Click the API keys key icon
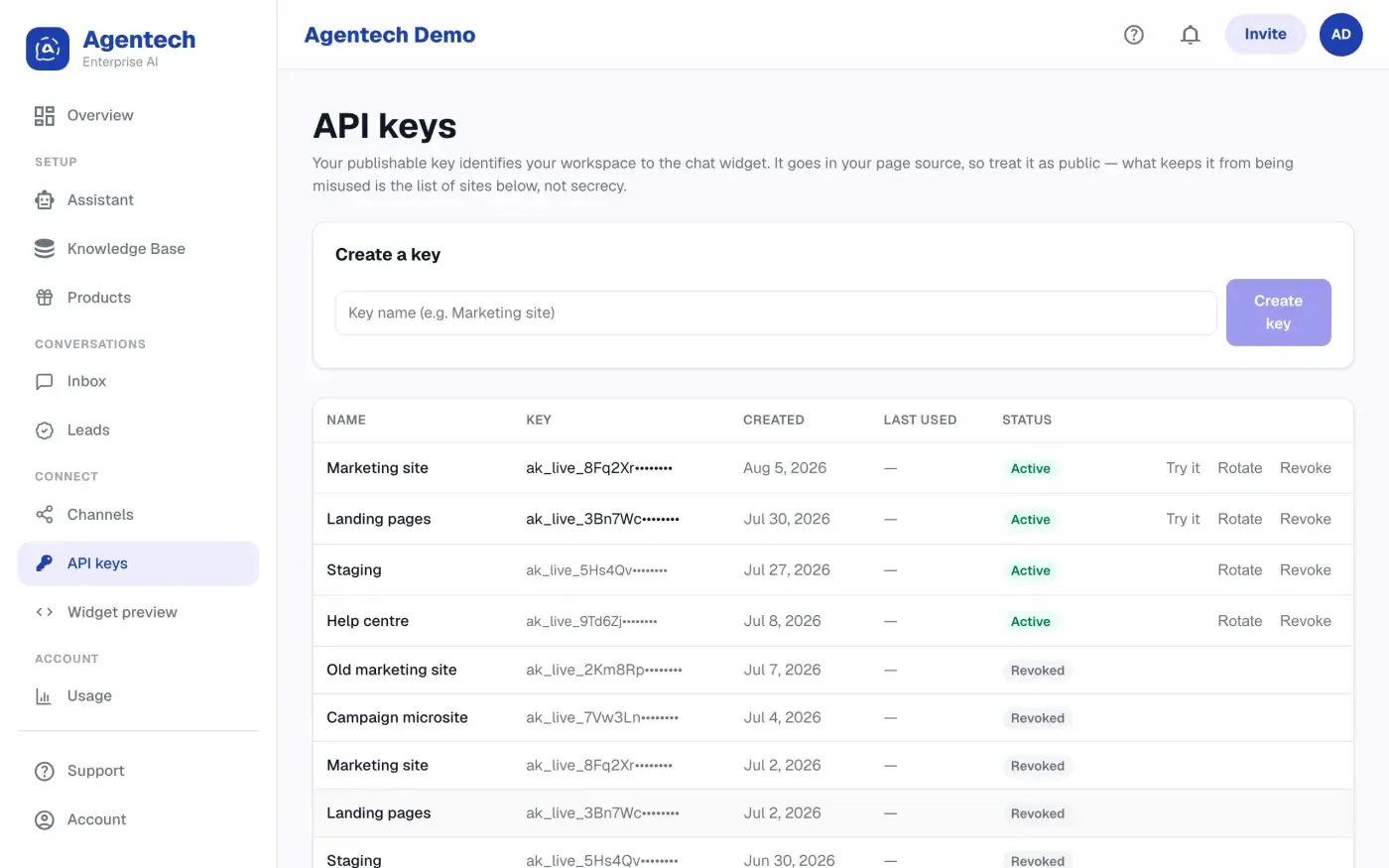The height and width of the screenshot is (868, 1389). click(x=45, y=563)
